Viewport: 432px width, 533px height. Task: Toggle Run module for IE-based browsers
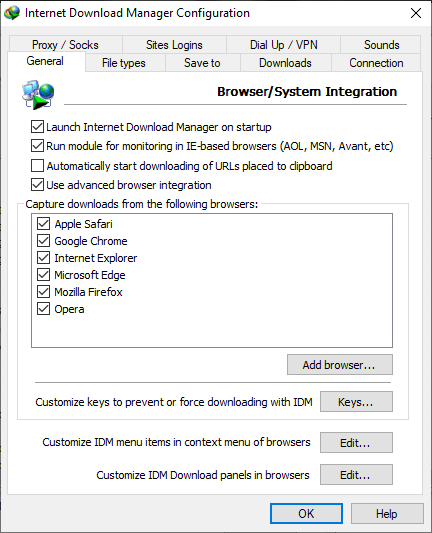(x=37, y=146)
